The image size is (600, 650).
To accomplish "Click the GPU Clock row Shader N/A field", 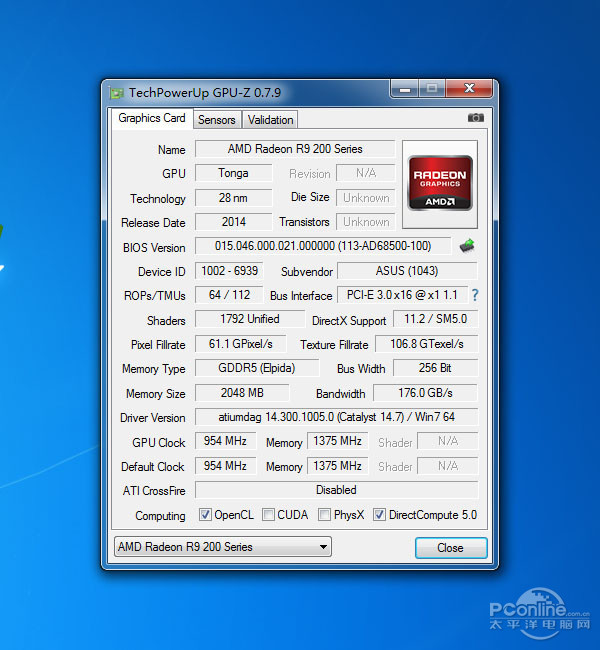I will click(x=448, y=441).
